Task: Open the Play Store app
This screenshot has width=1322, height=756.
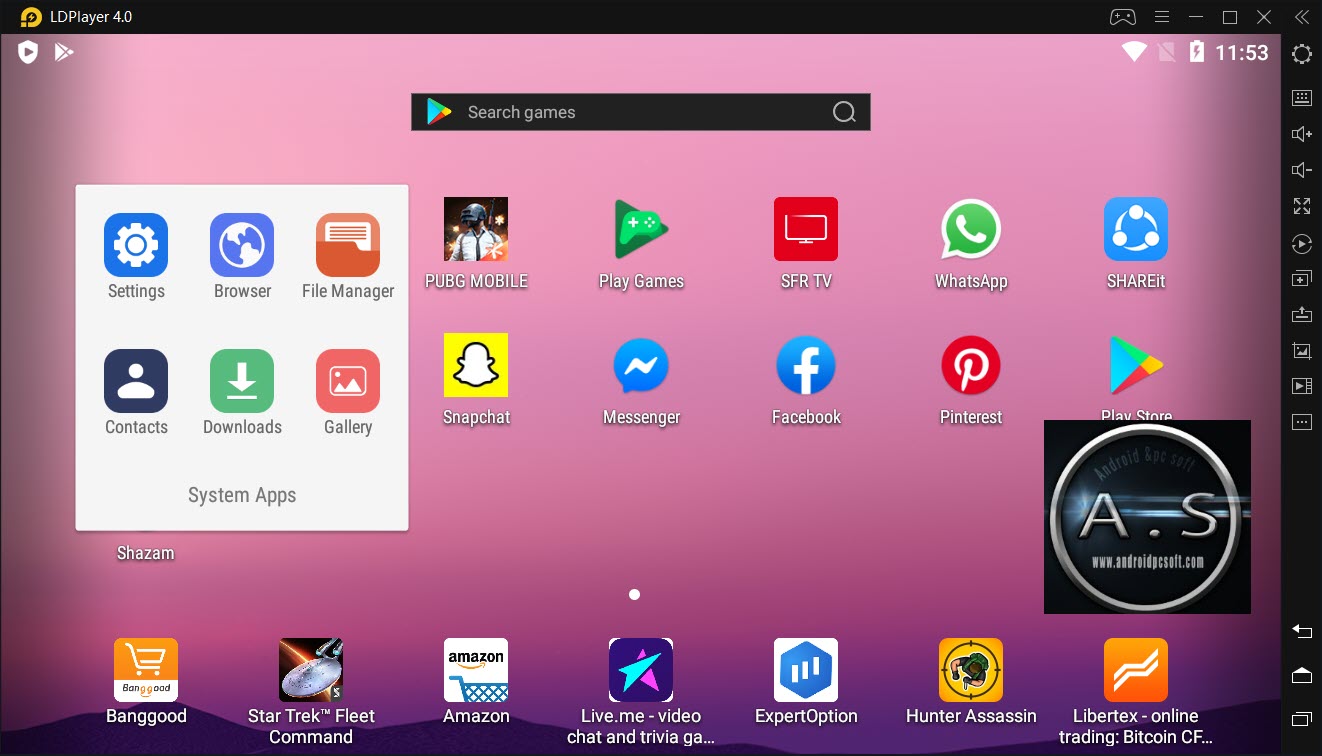Action: [x=1136, y=365]
